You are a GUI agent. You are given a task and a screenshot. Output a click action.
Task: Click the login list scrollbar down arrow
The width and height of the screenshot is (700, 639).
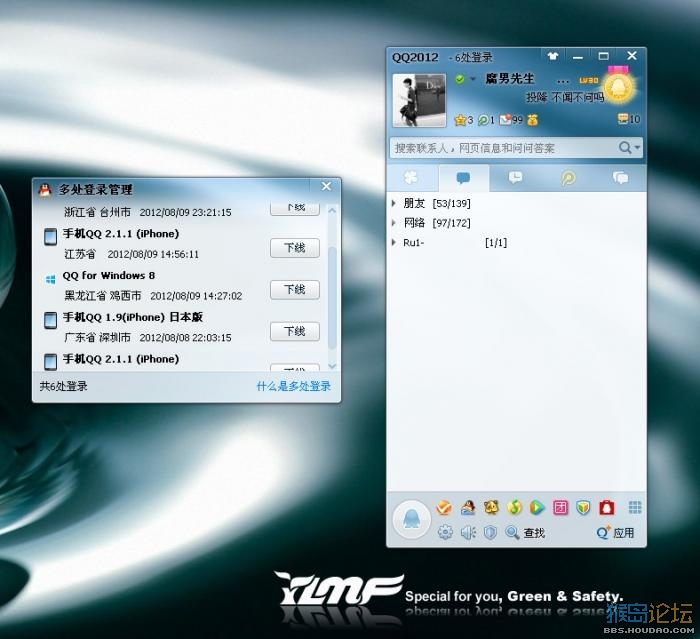pyautogui.click(x=332, y=366)
